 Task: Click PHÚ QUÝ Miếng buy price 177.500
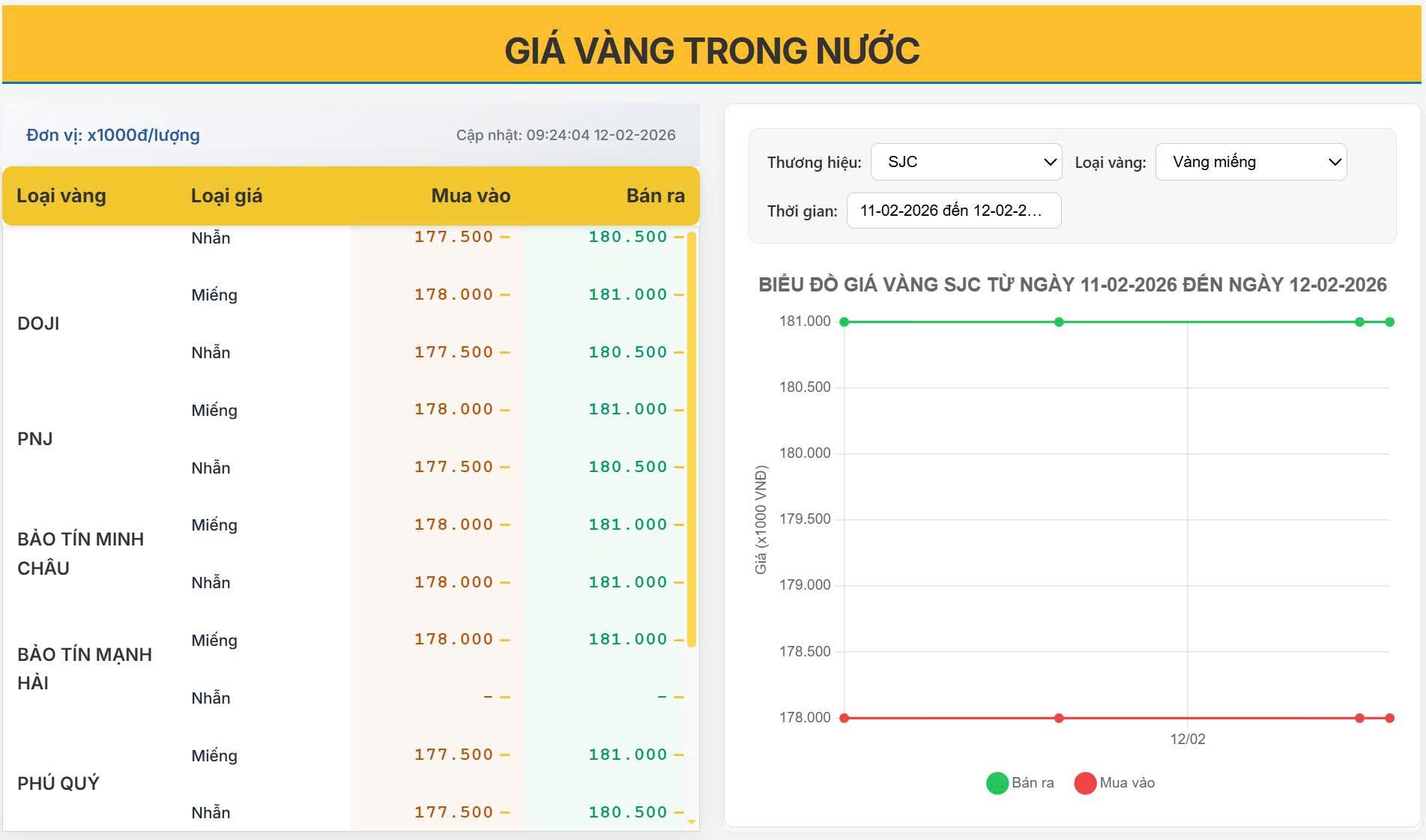pyautogui.click(x=453, y=755)
